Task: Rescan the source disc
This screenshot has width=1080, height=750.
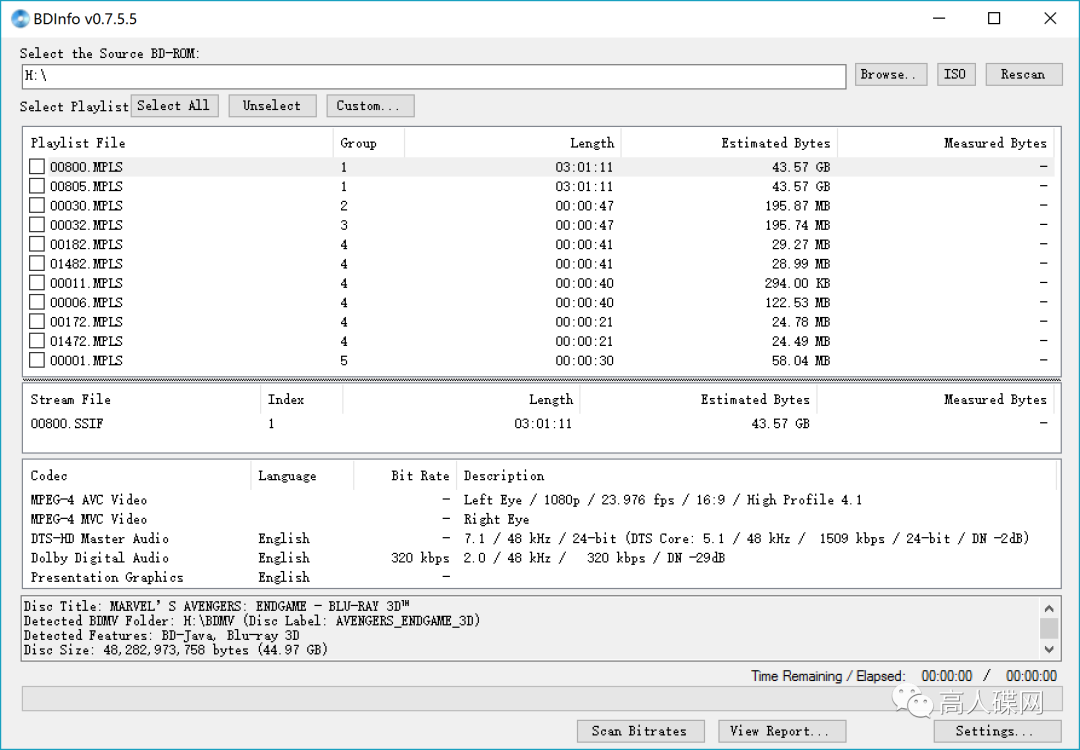Action: click(1024, 74)
